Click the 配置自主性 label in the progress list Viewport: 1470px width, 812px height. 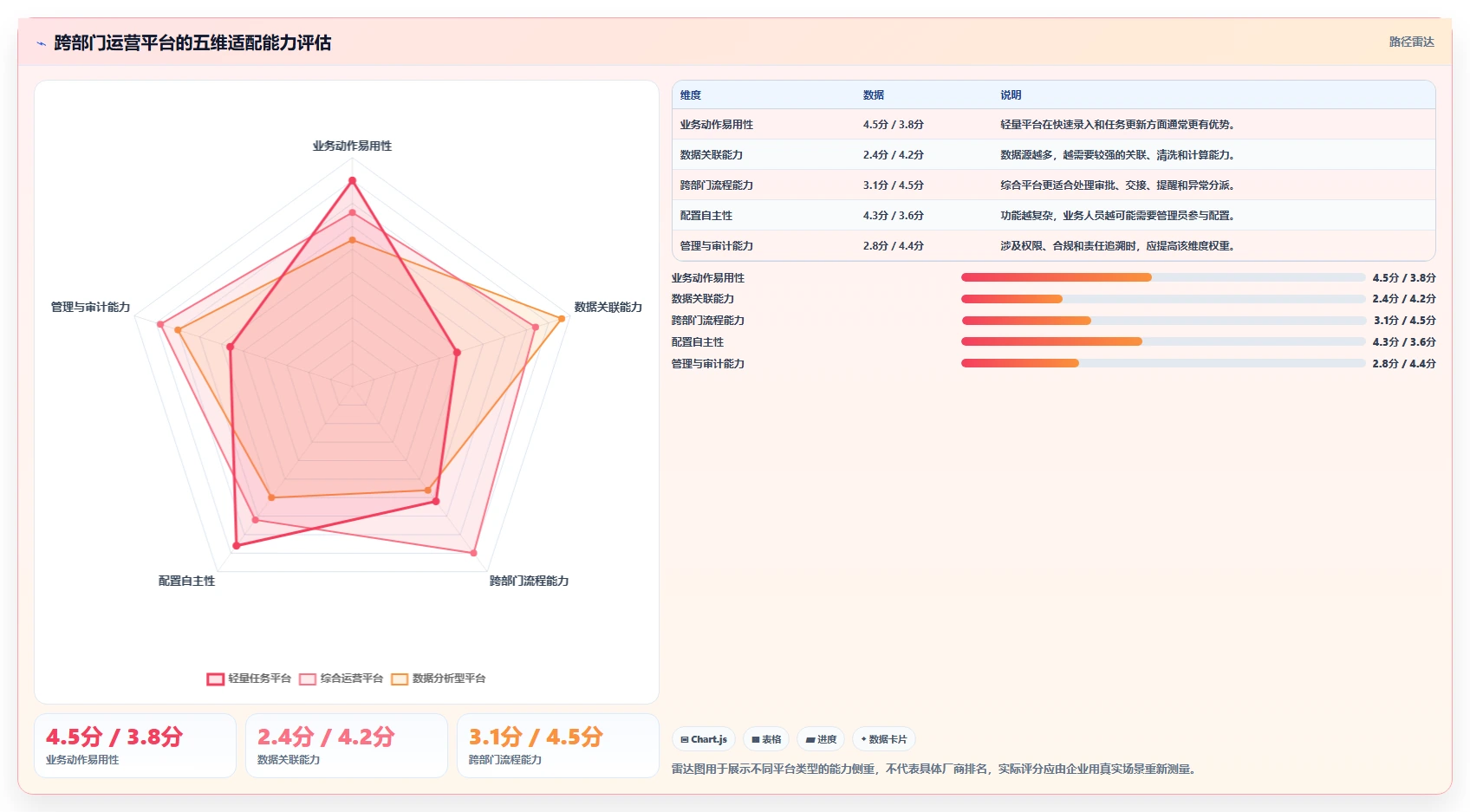pyautogui.click(x=697, y=342)
